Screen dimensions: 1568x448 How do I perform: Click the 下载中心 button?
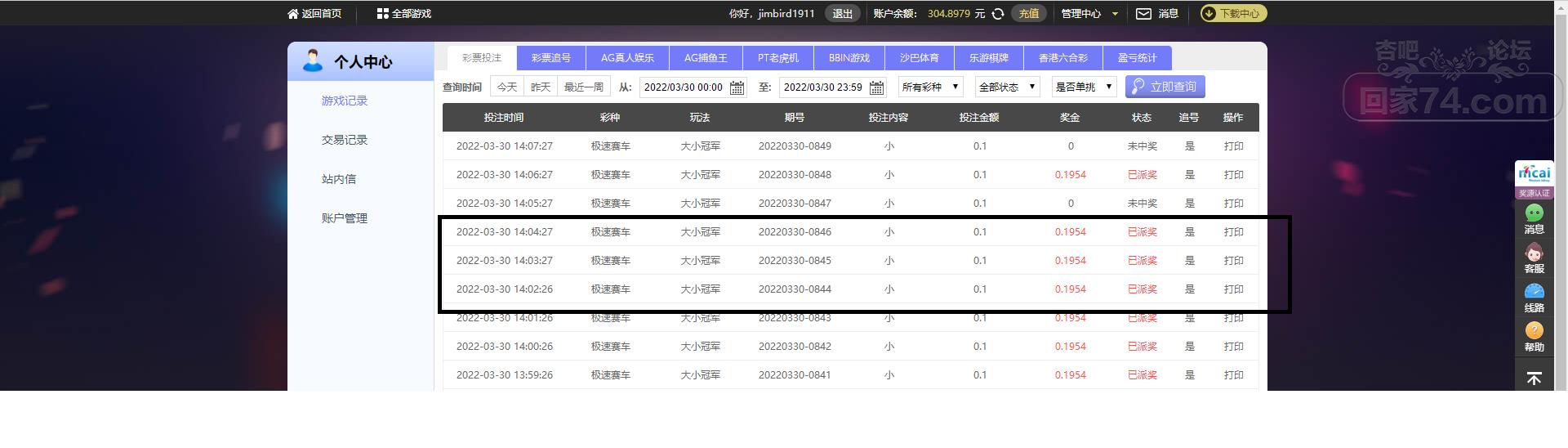tap(1233, 14)
